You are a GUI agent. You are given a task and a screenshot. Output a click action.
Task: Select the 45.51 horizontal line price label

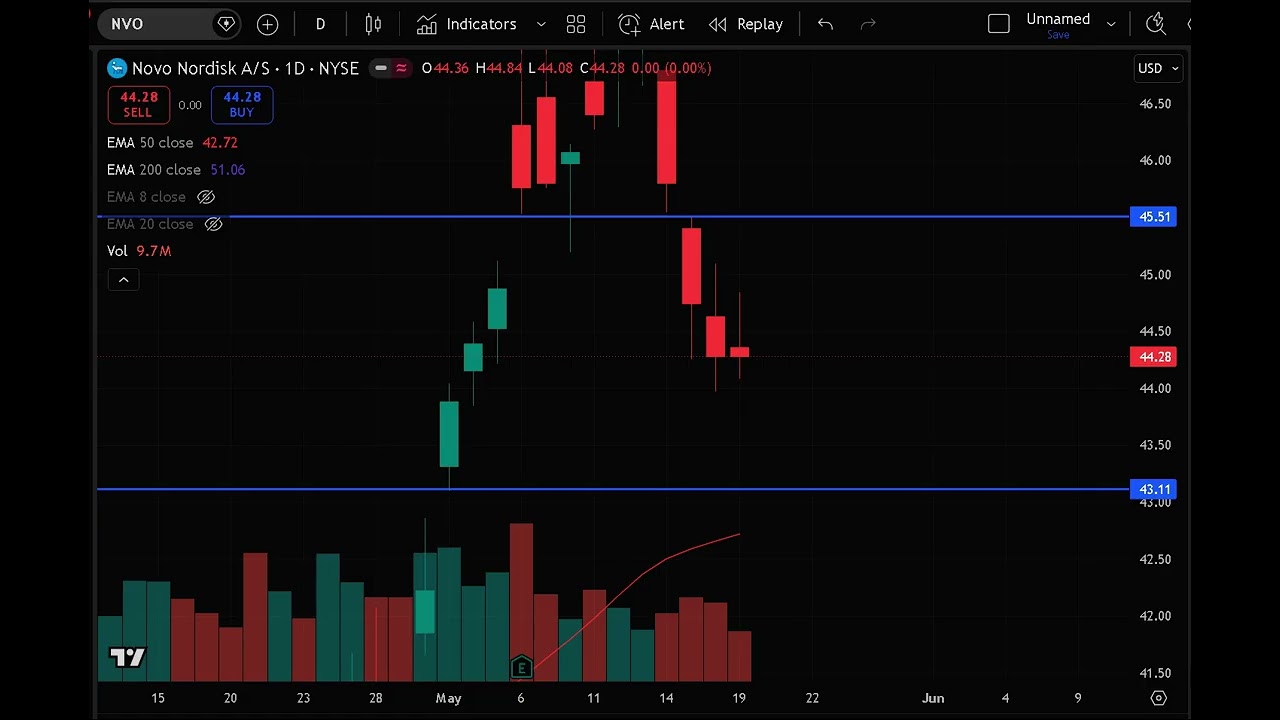(x=1153, y=217)
